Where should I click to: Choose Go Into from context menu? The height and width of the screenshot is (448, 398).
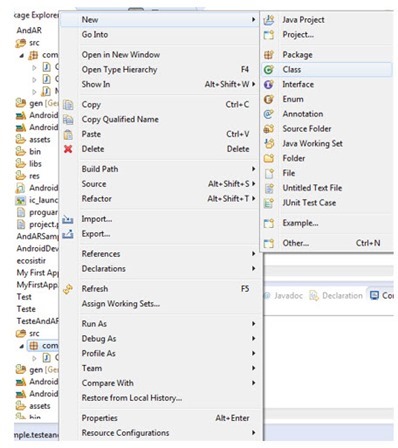click(95, 35)
